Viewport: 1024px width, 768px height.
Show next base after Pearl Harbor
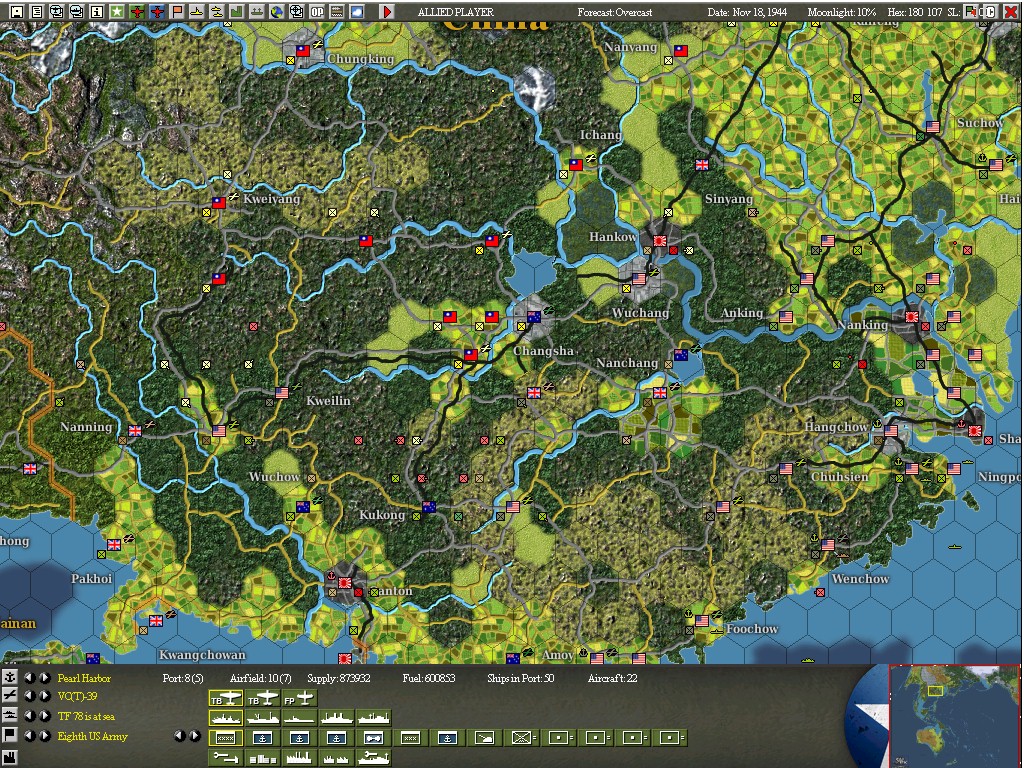(44, 678)
